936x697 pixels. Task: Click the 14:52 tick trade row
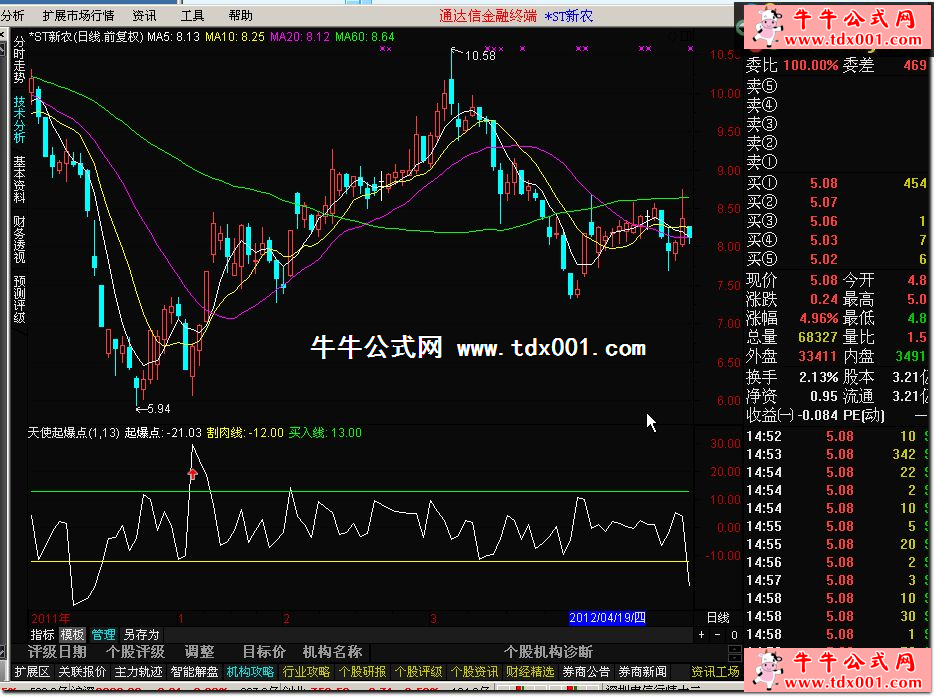coord(836,436)
